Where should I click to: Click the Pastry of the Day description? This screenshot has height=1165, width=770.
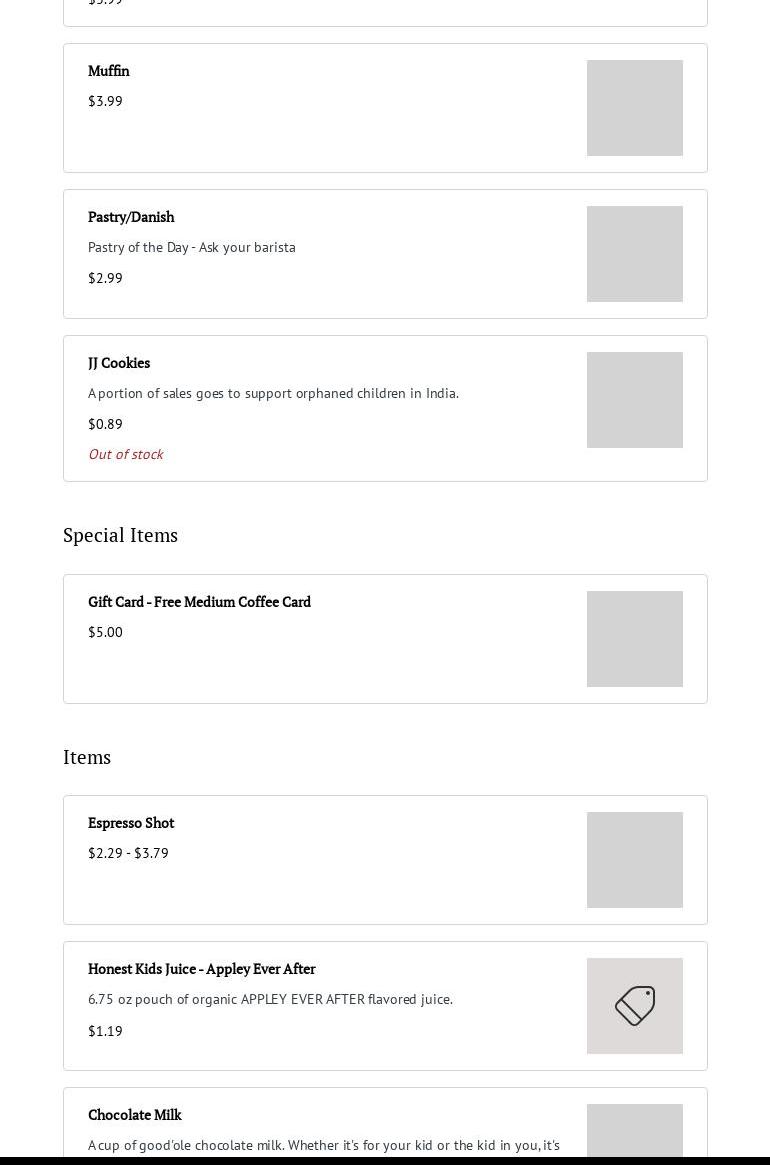192,247
